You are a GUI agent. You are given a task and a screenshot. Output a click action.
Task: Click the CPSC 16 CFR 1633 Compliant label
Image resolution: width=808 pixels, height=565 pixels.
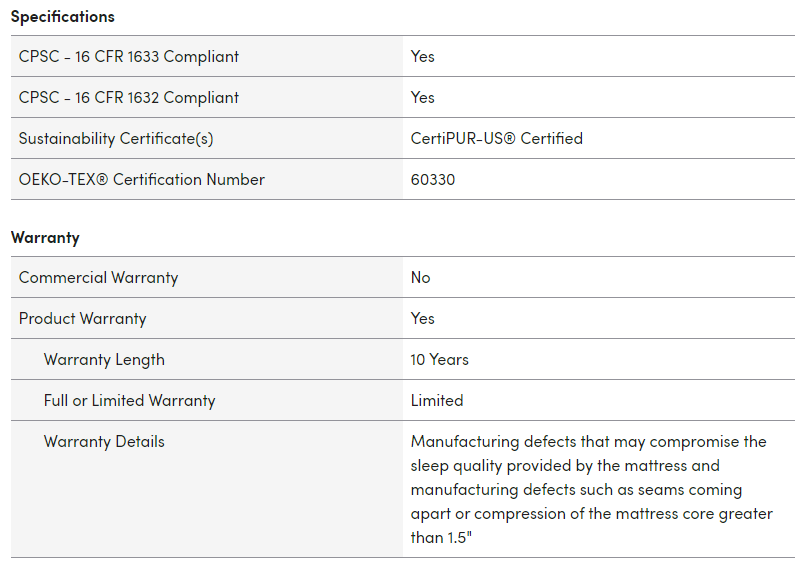129,56
